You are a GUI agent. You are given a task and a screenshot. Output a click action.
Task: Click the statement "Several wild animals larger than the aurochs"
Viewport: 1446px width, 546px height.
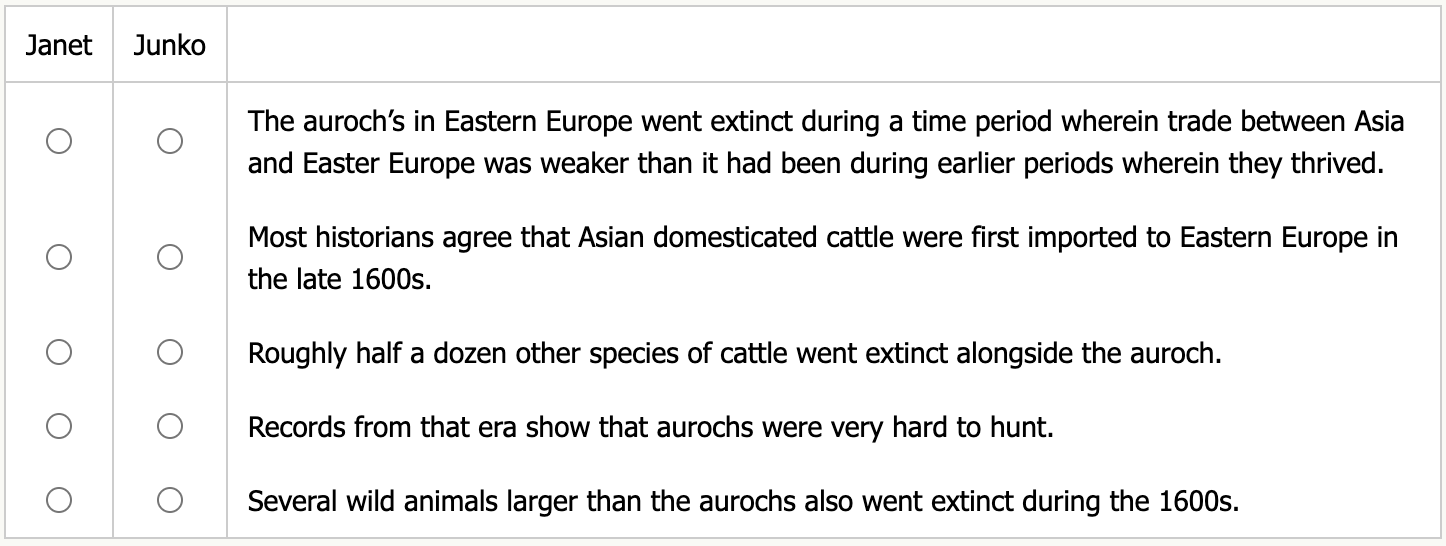coord(743,500)
